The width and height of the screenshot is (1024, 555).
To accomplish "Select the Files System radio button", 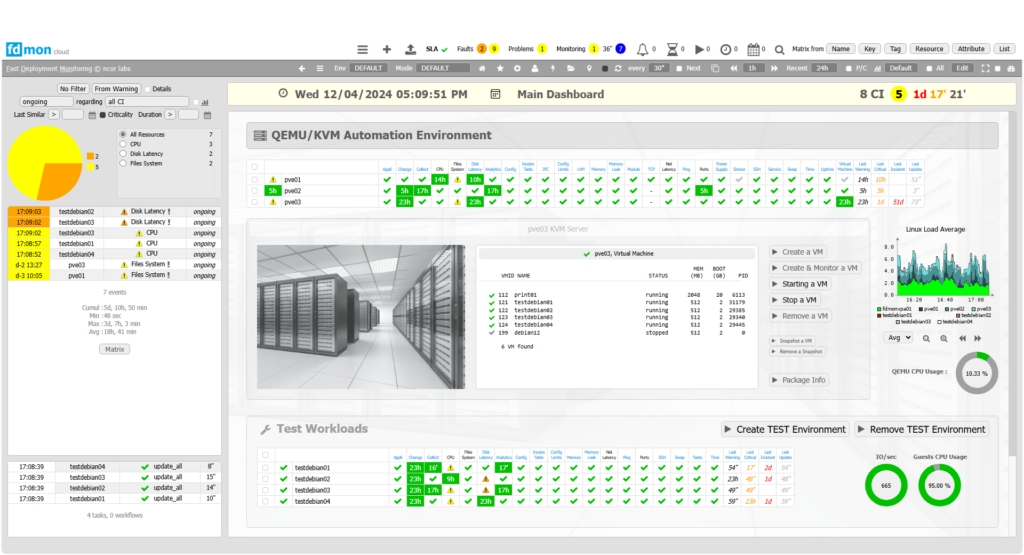I will 123,163.
